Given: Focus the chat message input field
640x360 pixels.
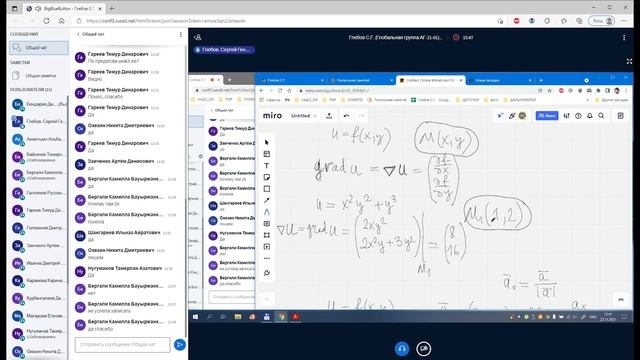Looking at the screenshot, I should (122, 344).
